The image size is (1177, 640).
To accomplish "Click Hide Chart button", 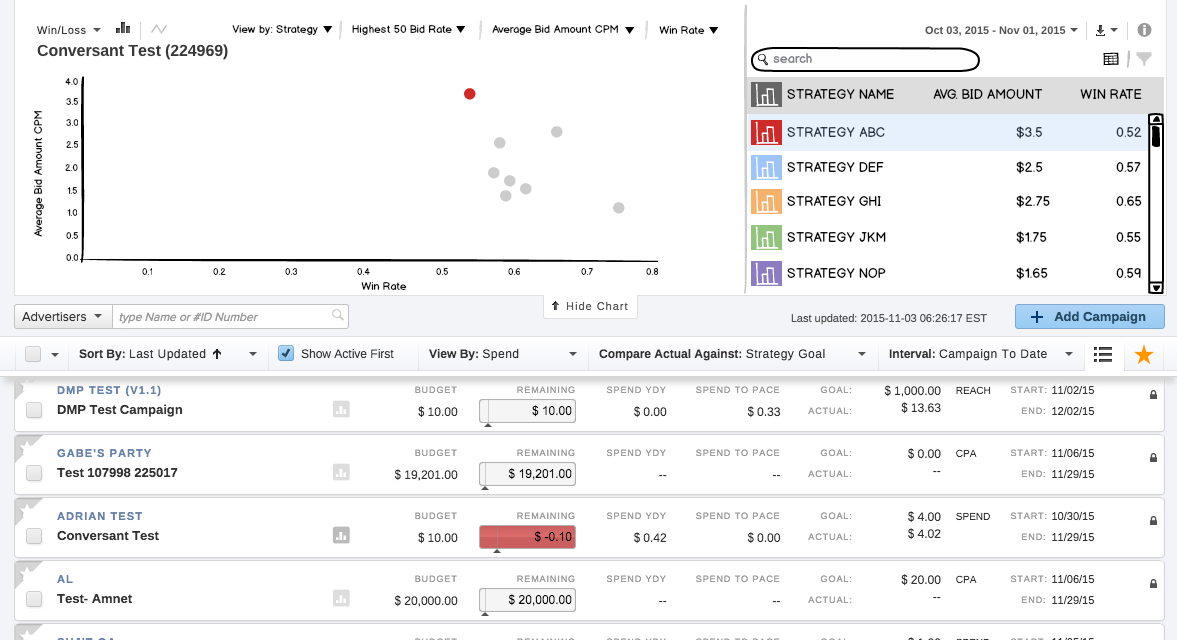I will coord(590,306).
